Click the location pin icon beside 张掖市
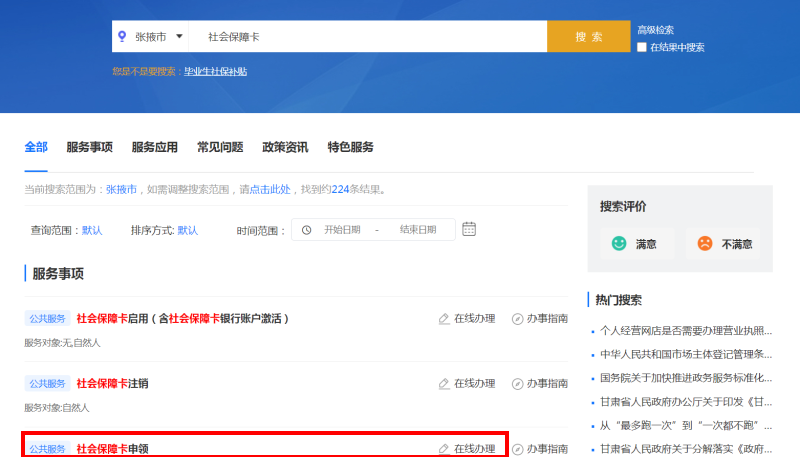Screen dimensions: 800x457 coord(123,36)
